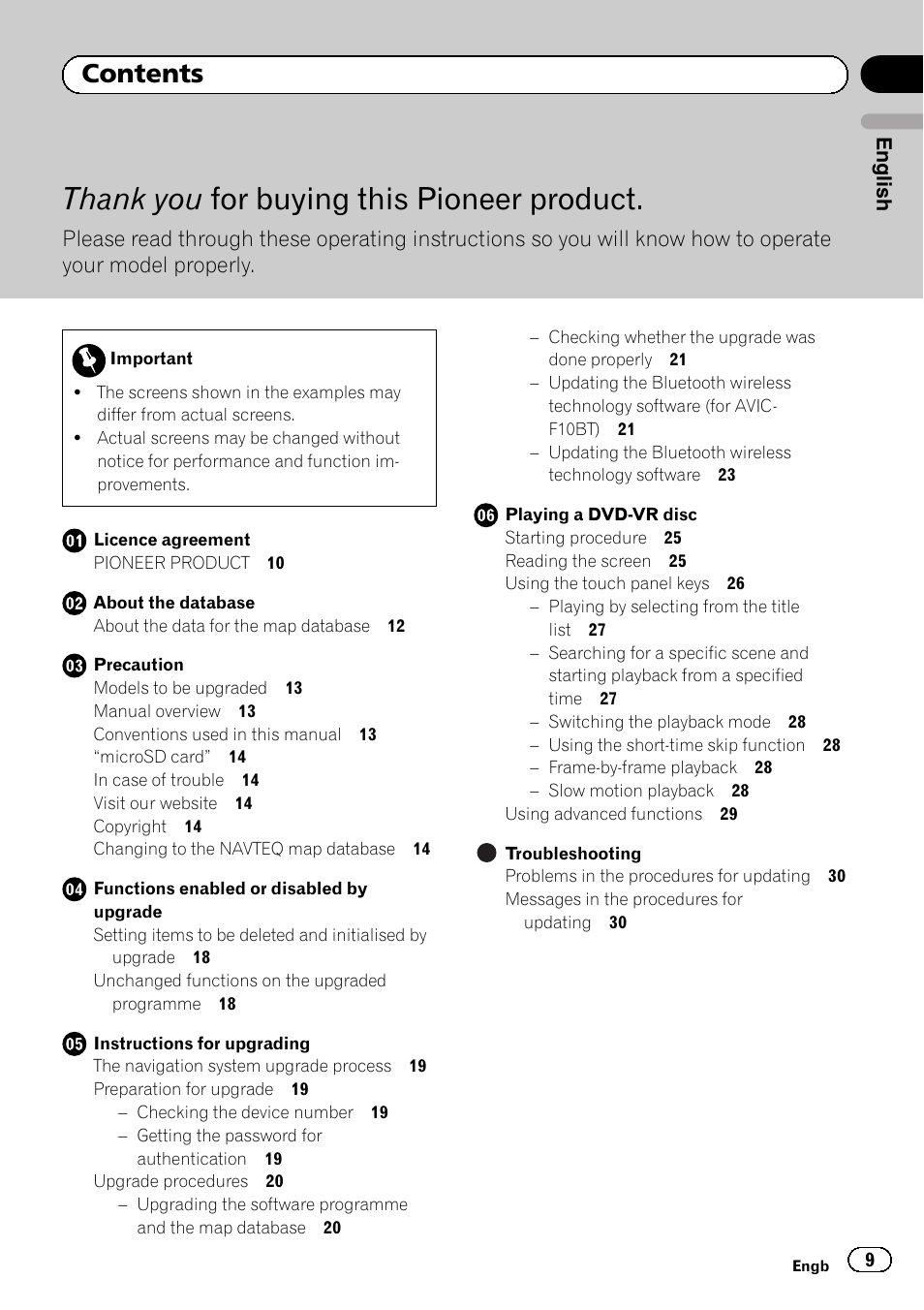The width and height of the screenshot is (924, 1310).
Task: Click the chapter 01 number badge
Action: pos(75,541)
